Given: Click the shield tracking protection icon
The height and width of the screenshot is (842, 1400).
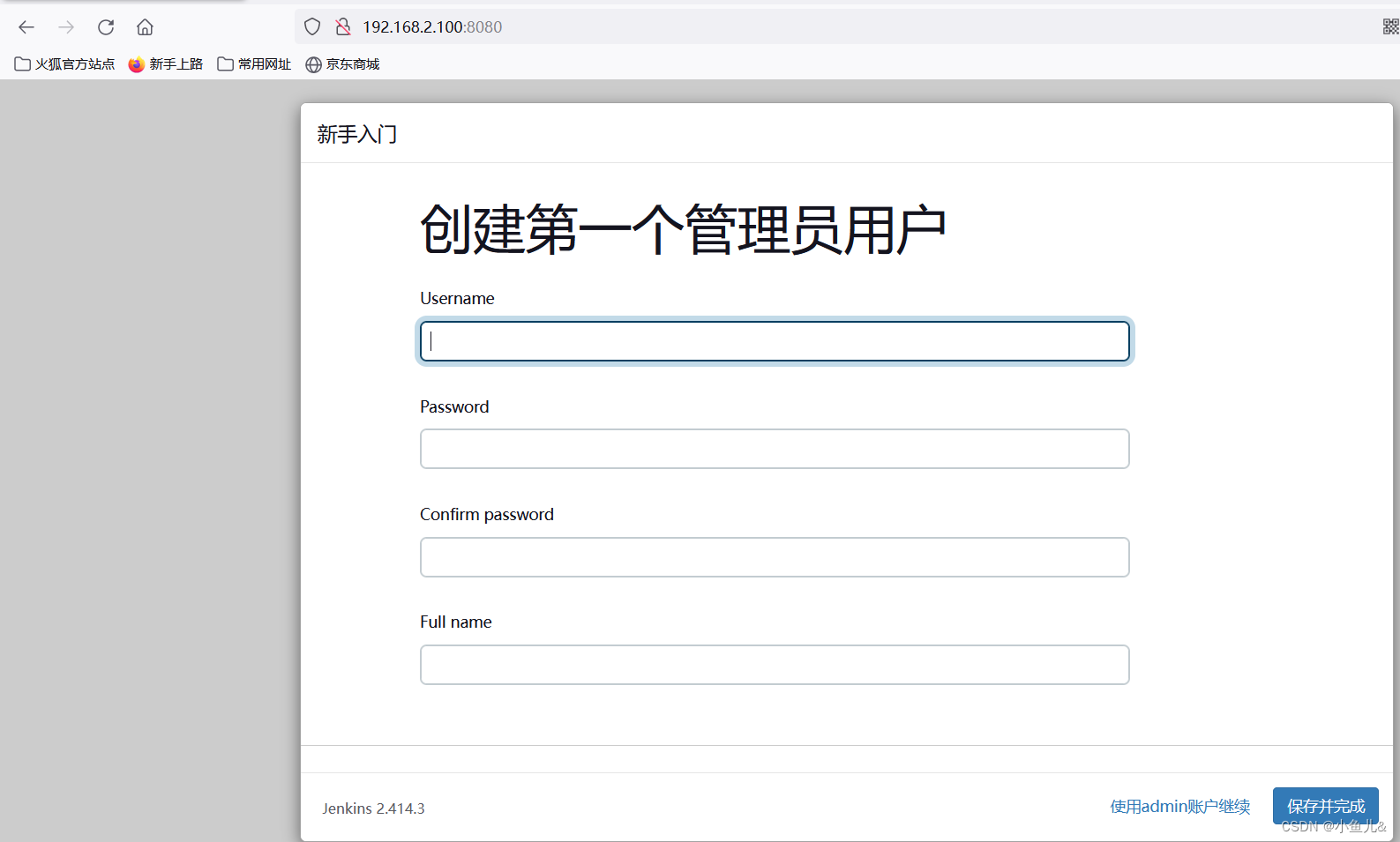Looking at the screenshot, I should [312, 27].
